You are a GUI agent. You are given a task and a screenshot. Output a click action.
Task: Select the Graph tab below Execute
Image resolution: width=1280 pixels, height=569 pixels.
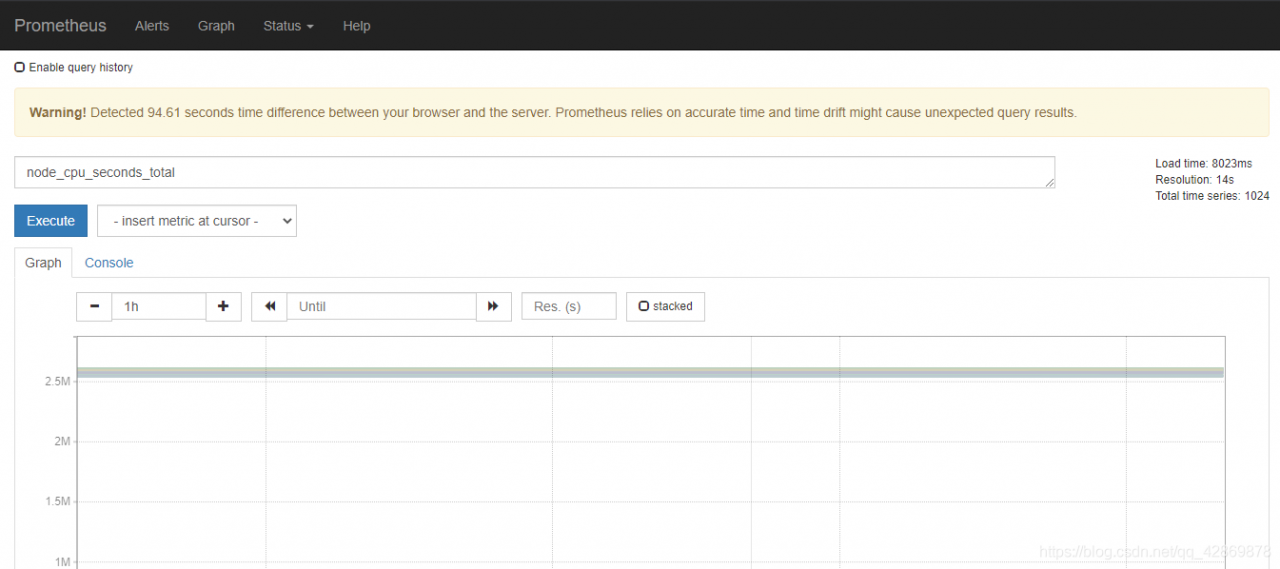tap(43, 263)
